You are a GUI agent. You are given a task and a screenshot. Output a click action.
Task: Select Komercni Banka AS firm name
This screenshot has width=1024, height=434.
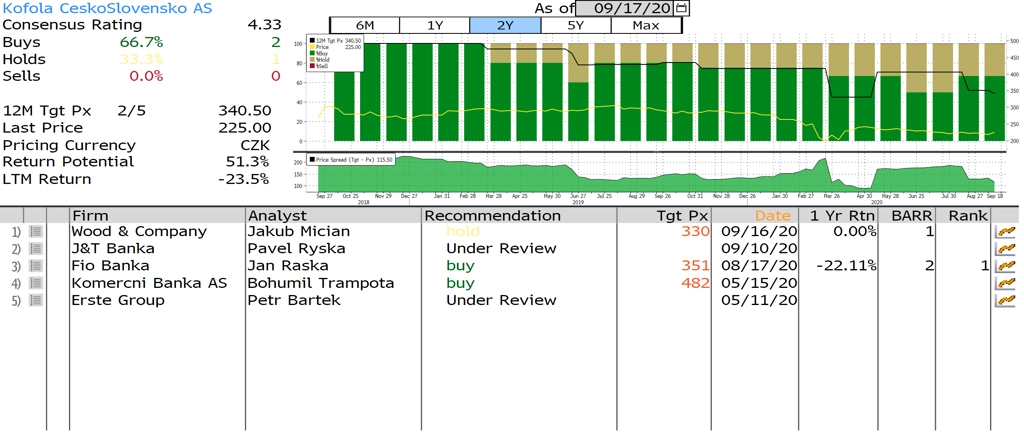149,283
